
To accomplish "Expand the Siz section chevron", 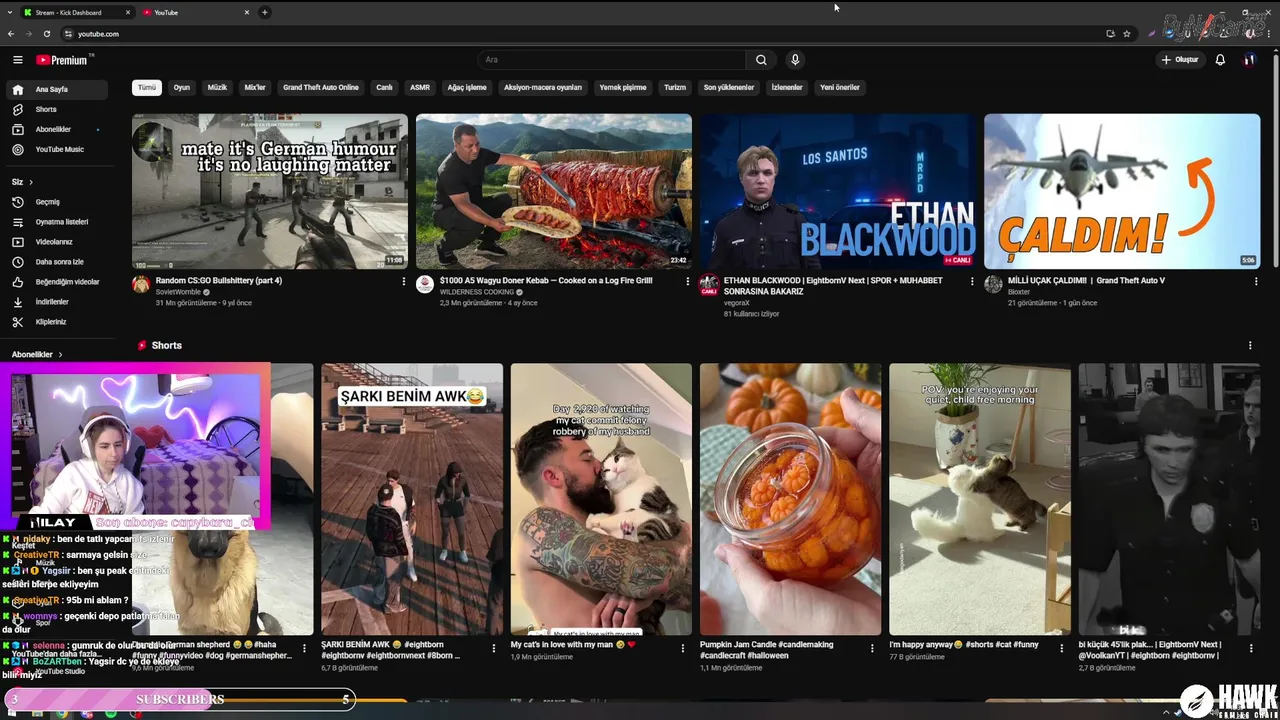I will (31, 182).
